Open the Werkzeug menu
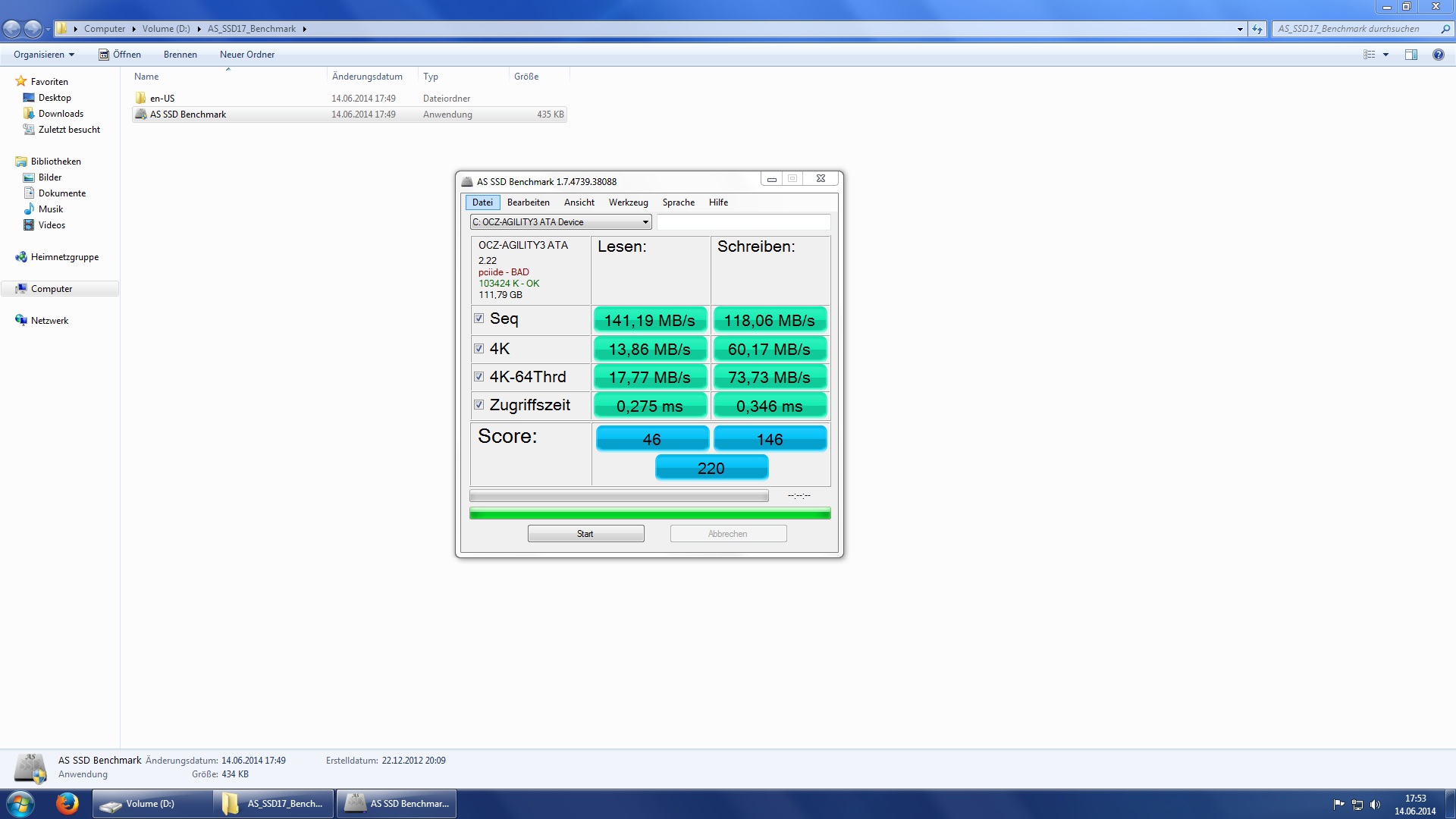The image size is (1456, 819). 628,202
